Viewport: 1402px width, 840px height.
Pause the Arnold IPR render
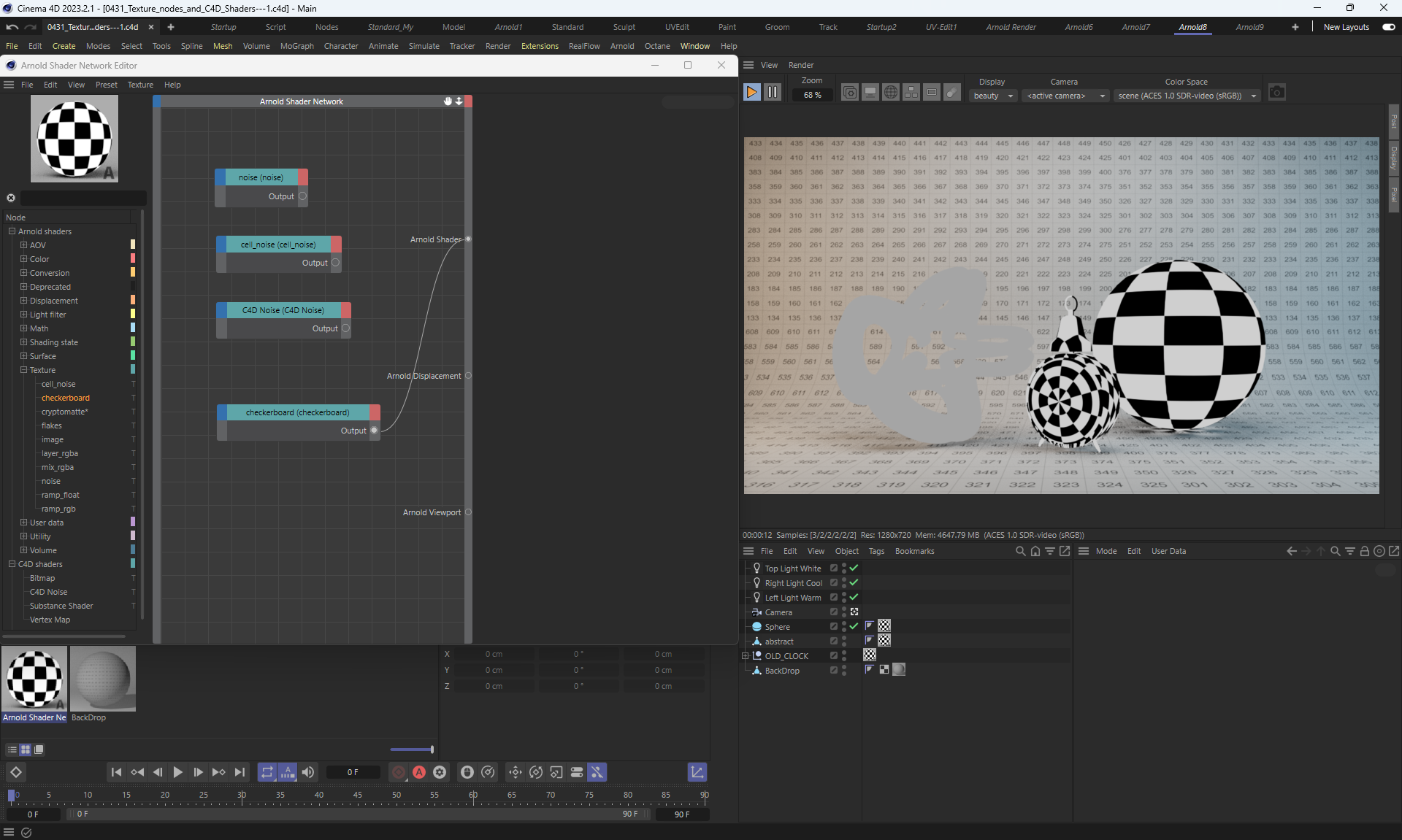[x=772, y=93]
